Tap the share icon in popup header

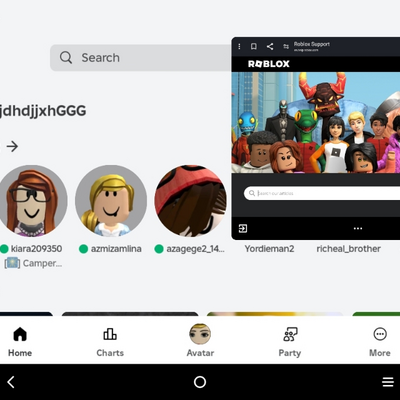tap(270, 46)
